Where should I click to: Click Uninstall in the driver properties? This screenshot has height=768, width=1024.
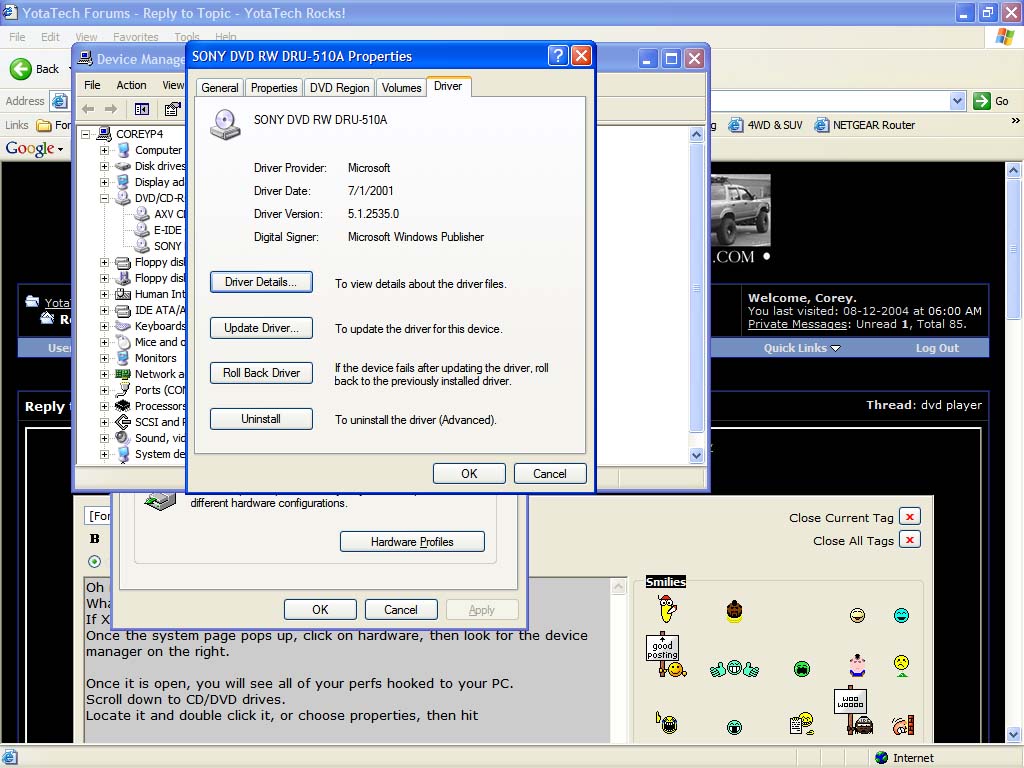click(261, 419)
